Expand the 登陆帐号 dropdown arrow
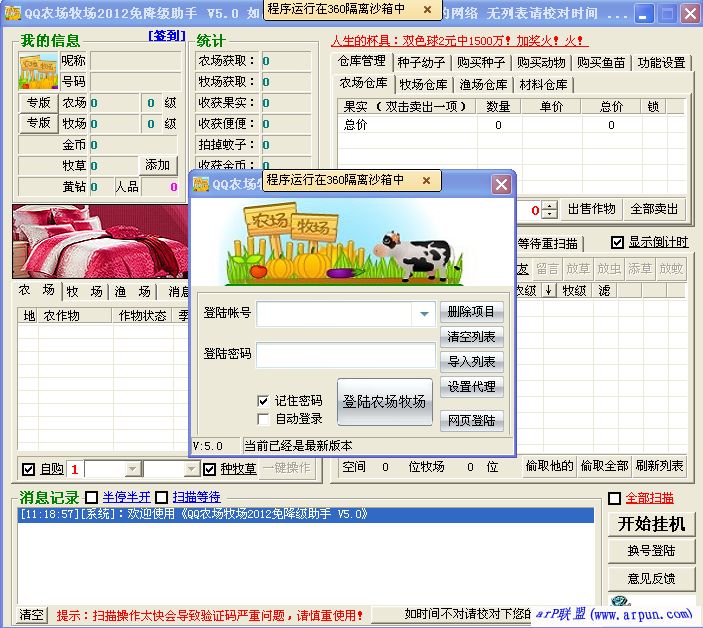This screenshot has height=628, width=703. pos(424,314)
